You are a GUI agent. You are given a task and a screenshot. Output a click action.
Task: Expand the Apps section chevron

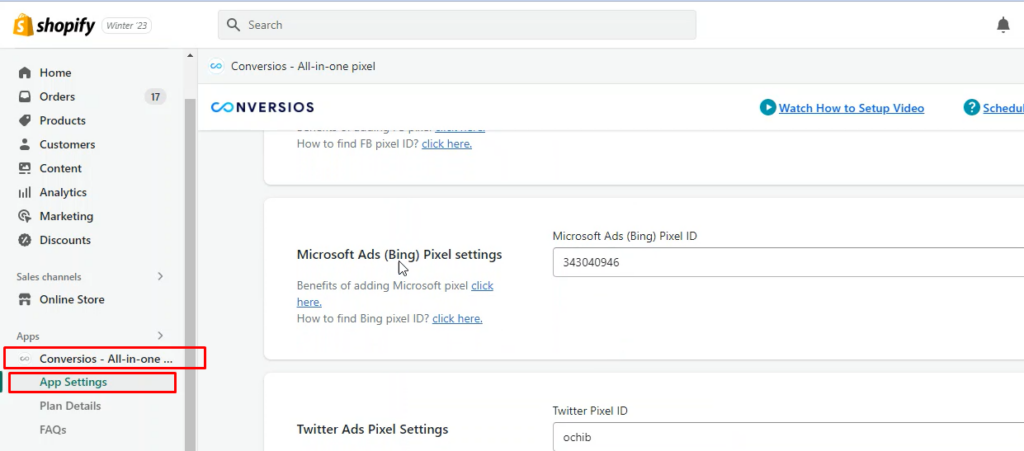[160, 336]
